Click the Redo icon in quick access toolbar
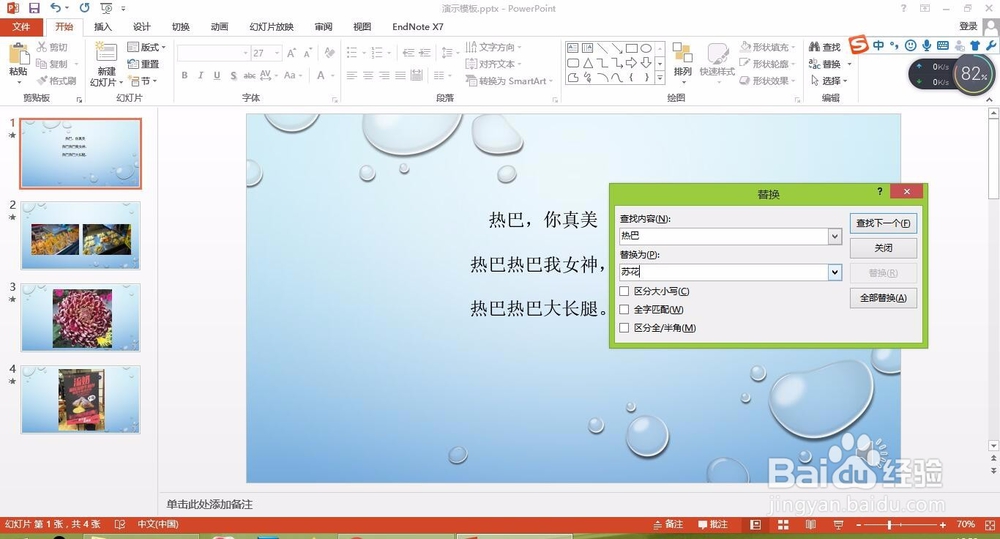Screen dimensions: 1000x539 [x=84, y=8]
